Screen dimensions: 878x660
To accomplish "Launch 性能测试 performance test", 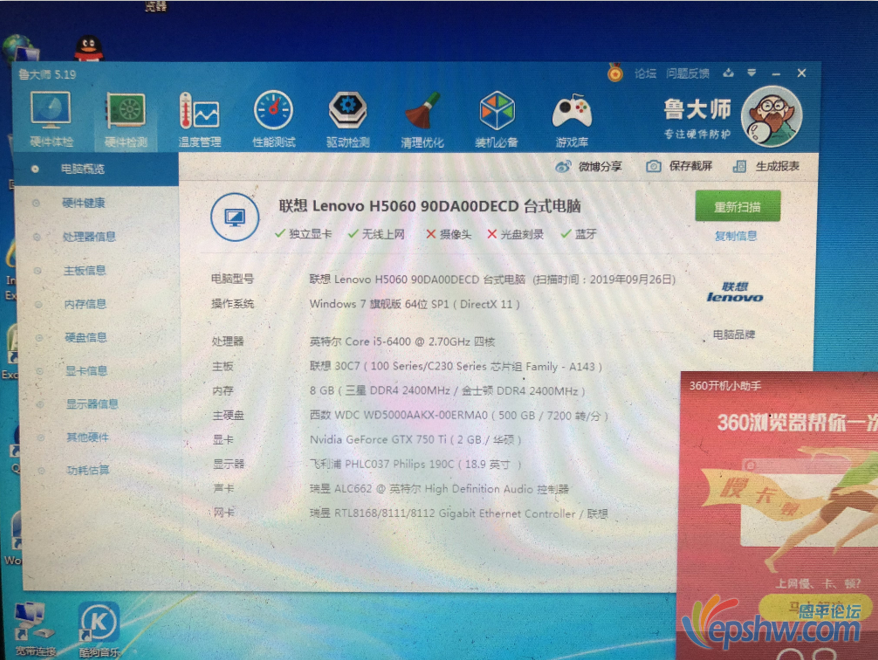I will (x=273, y=119).
